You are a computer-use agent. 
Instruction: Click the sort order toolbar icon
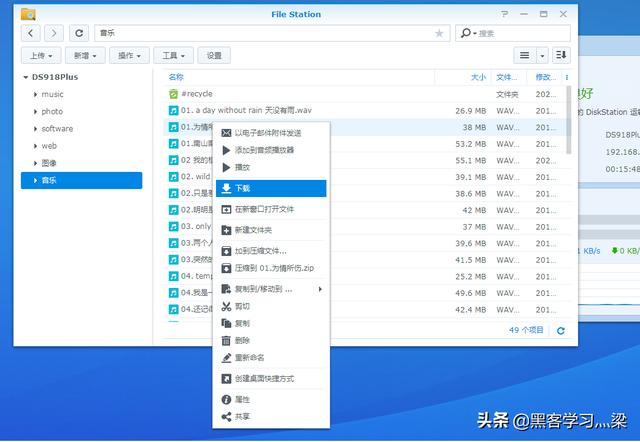(561, 55)
